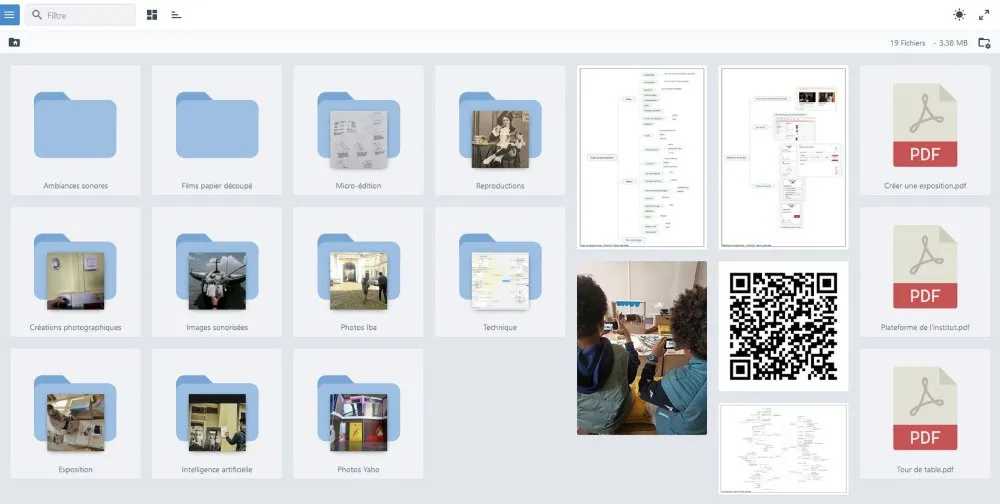Image resolution: width=1000 pixels, height=504 pixels.
Task: Open the small dense mind map thumbnail
Action: [x=783, y=448]
